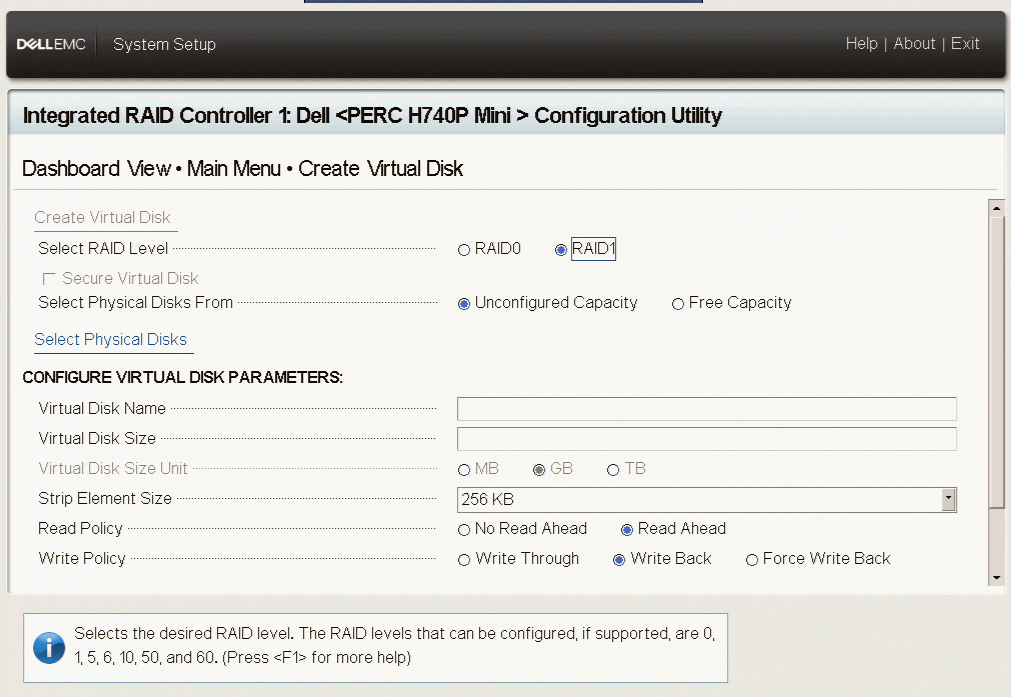Viewport: 1011px width, 697px height.
Task: Toggle the Secure Virtual Disk checkbox
Action: click(x=48, y=279)
